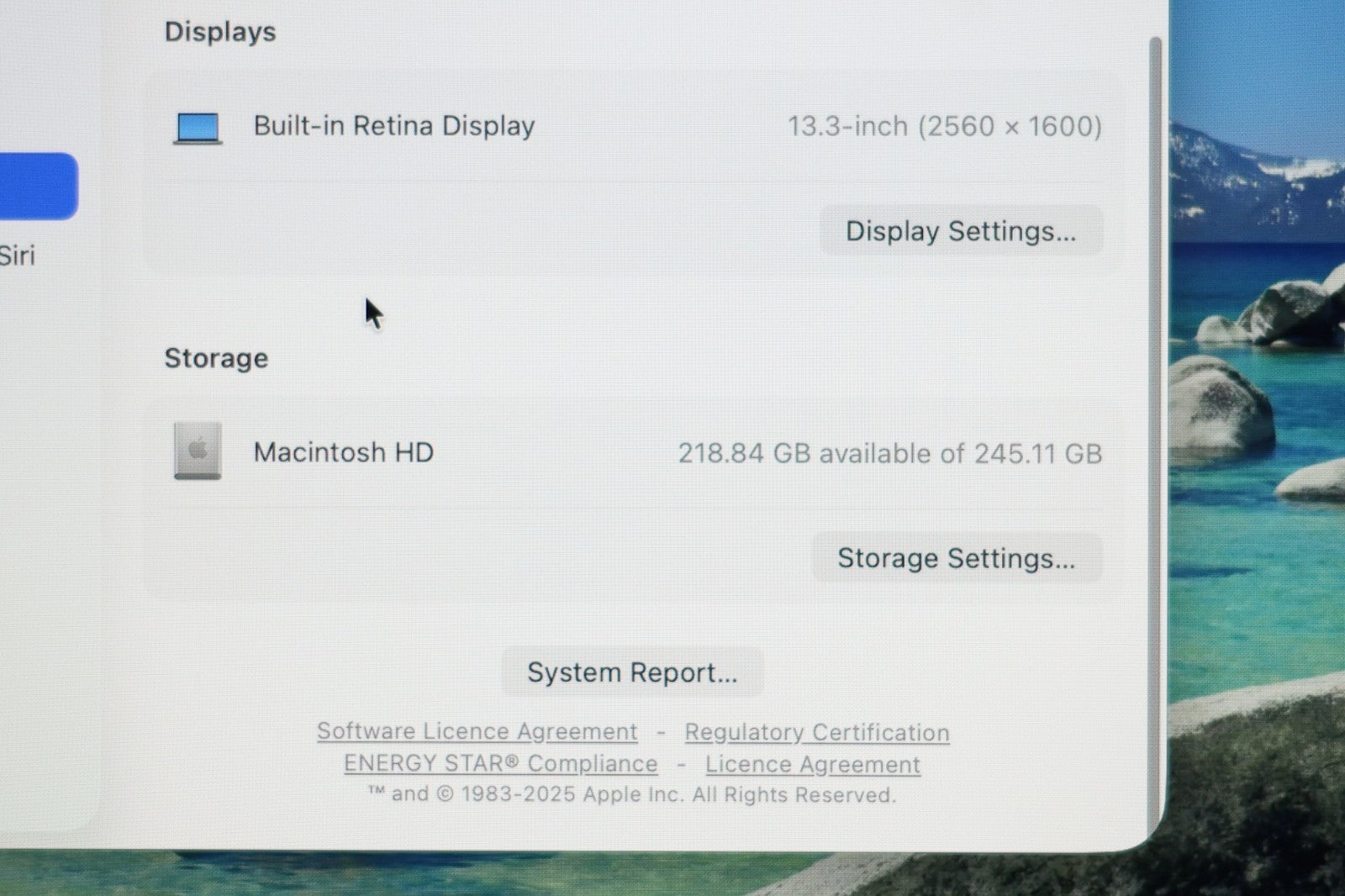Click the Macintosh HD name label

pyautogui.click(x=343, y=452)
